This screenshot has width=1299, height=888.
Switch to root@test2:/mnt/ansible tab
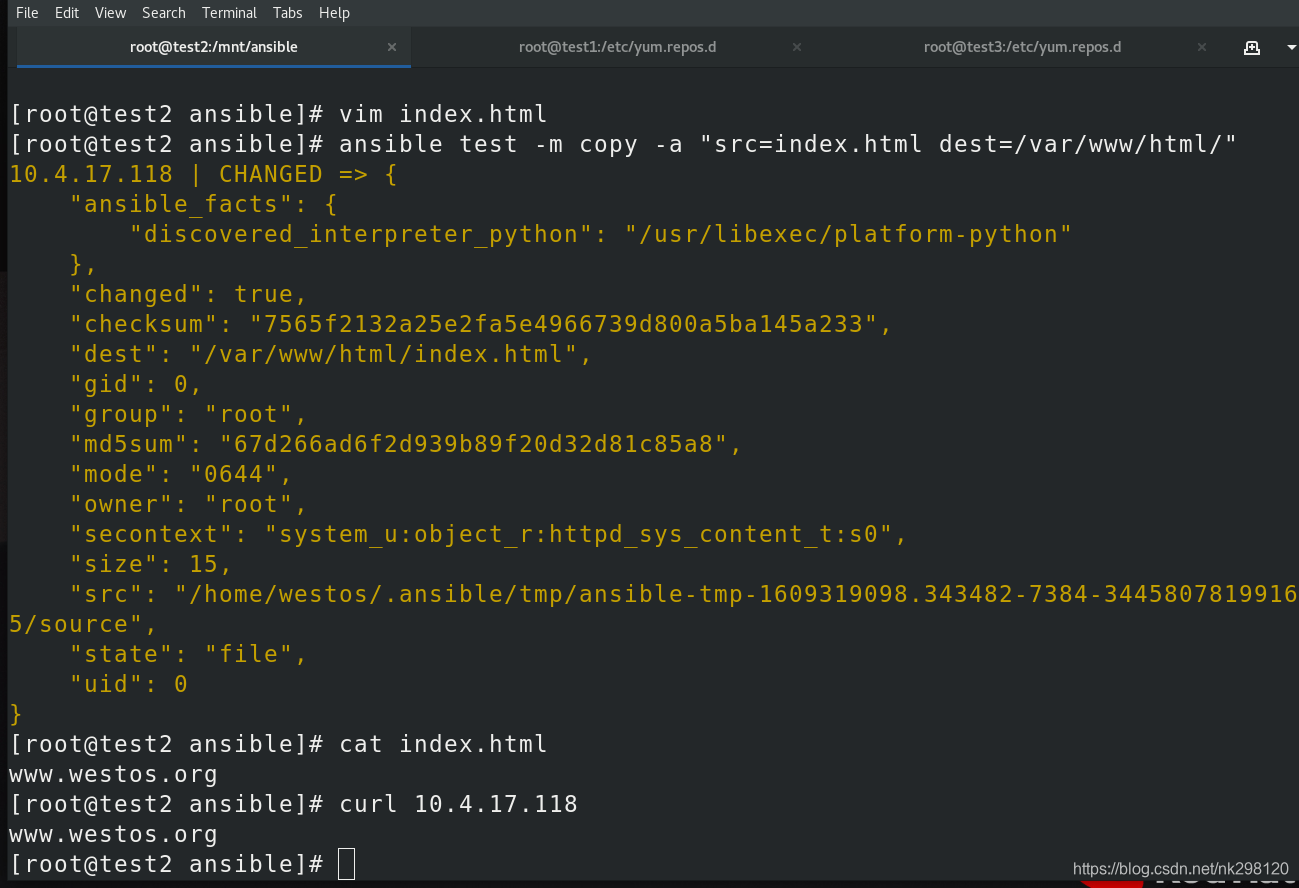click(214, 47)
